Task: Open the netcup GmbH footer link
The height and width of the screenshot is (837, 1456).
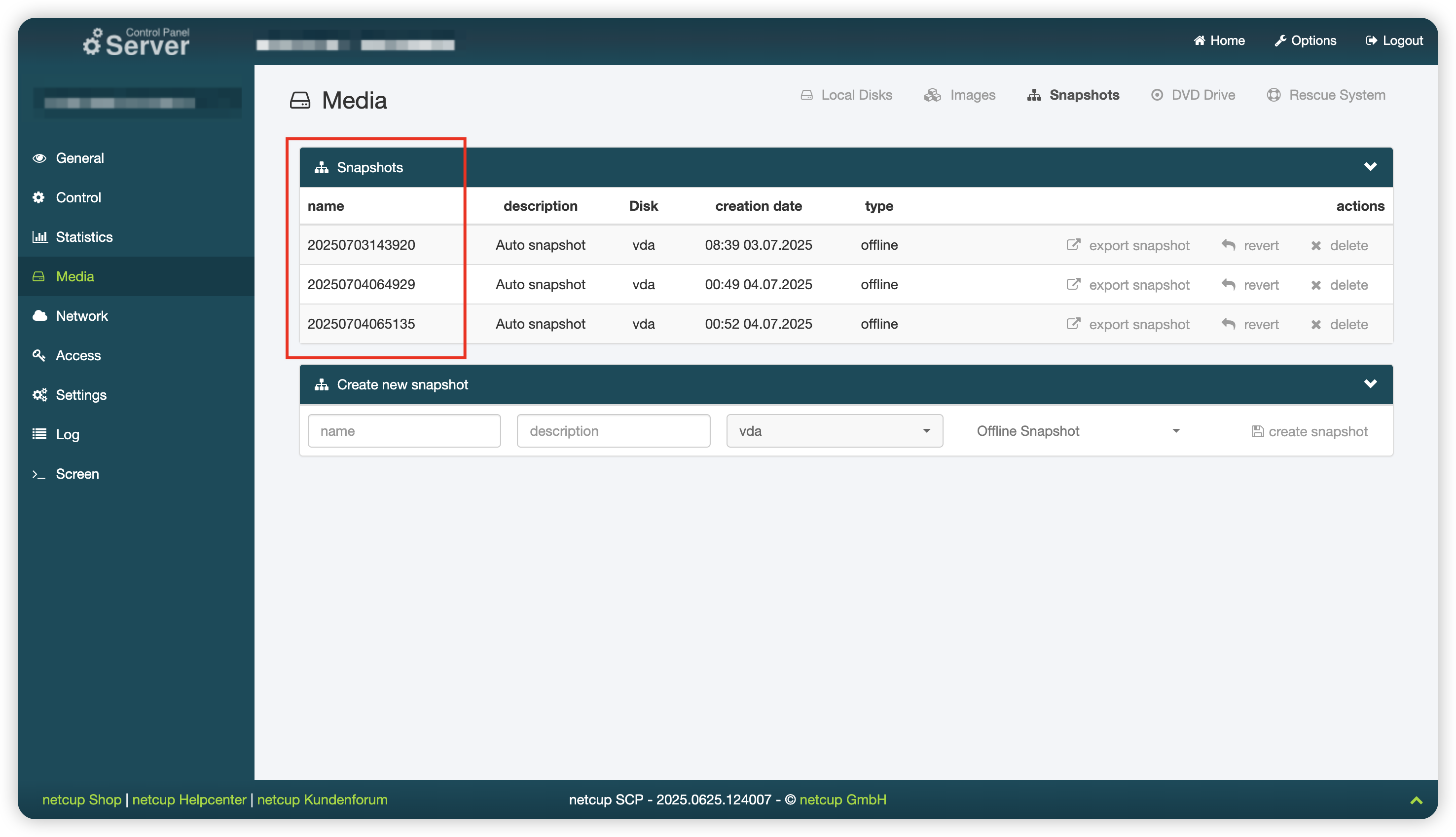Action: point(842,799)
